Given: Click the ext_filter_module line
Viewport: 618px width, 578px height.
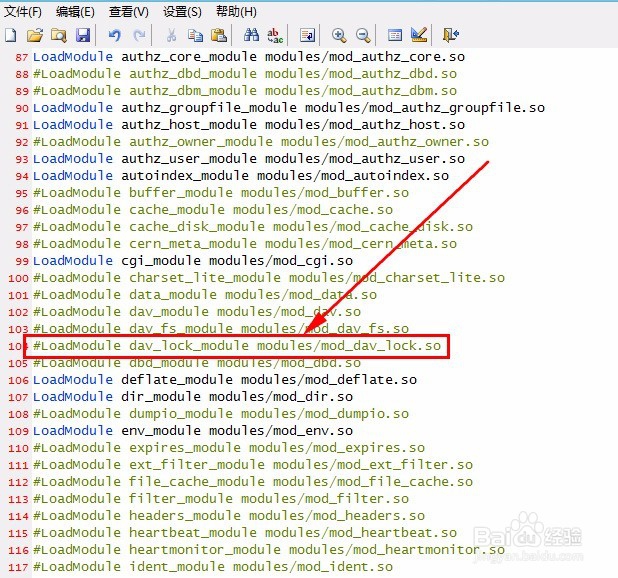Looking at the screenshot, I should point(253,465).
